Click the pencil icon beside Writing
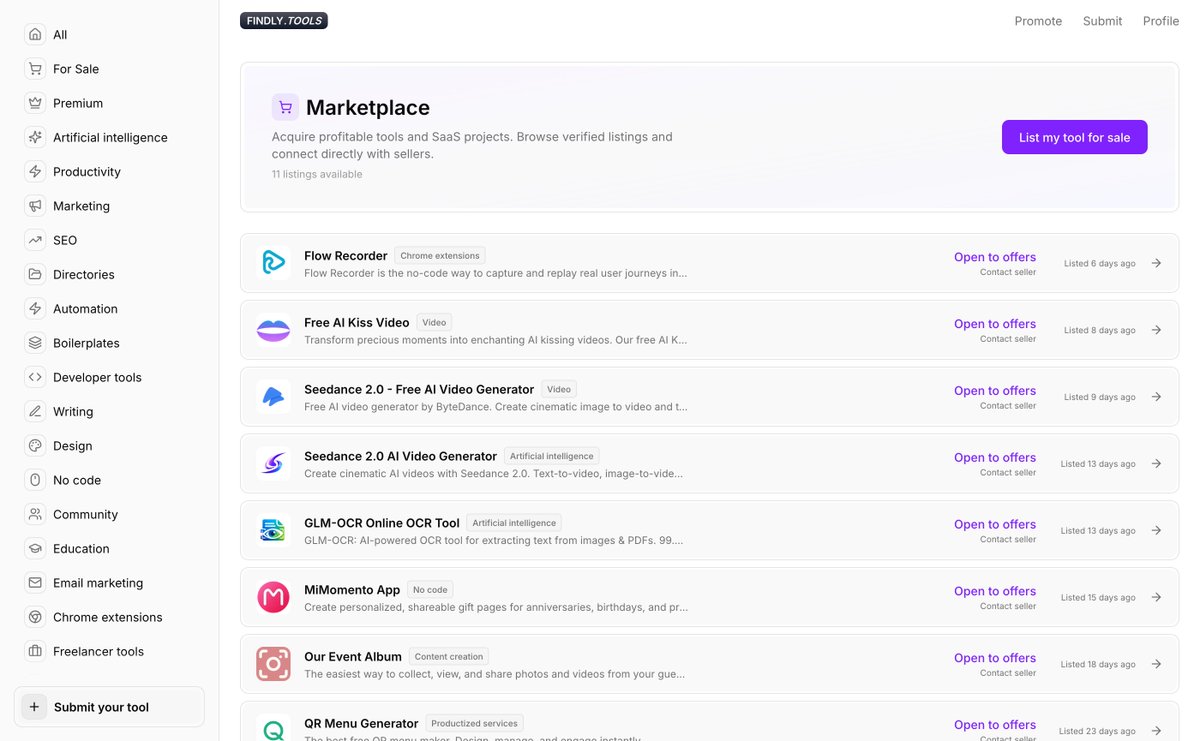 (x=35, y=411)
